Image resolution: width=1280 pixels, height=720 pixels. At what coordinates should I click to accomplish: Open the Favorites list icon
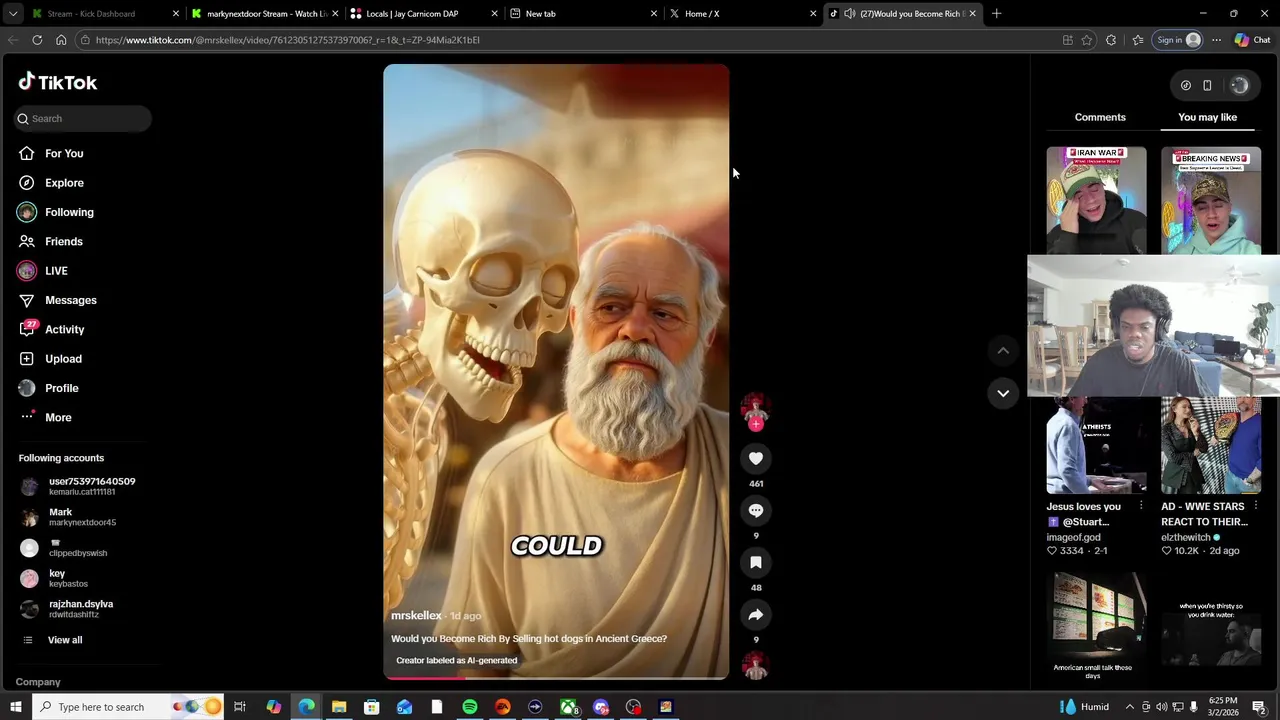(1138, 40)
